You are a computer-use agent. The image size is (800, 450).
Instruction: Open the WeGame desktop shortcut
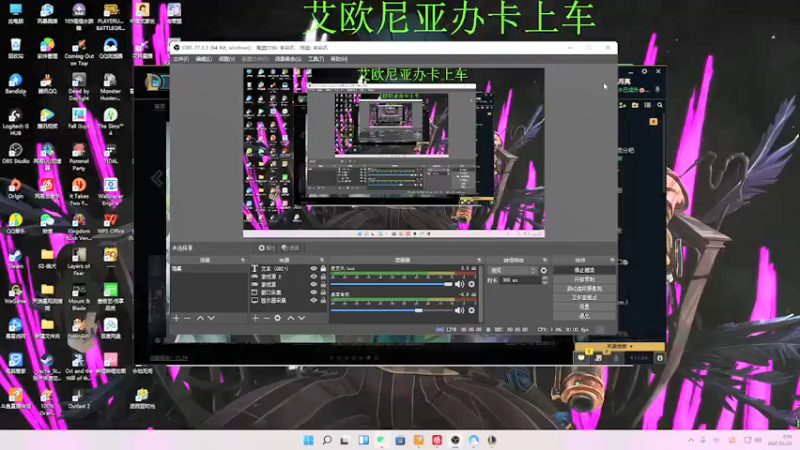pos(15,293)
